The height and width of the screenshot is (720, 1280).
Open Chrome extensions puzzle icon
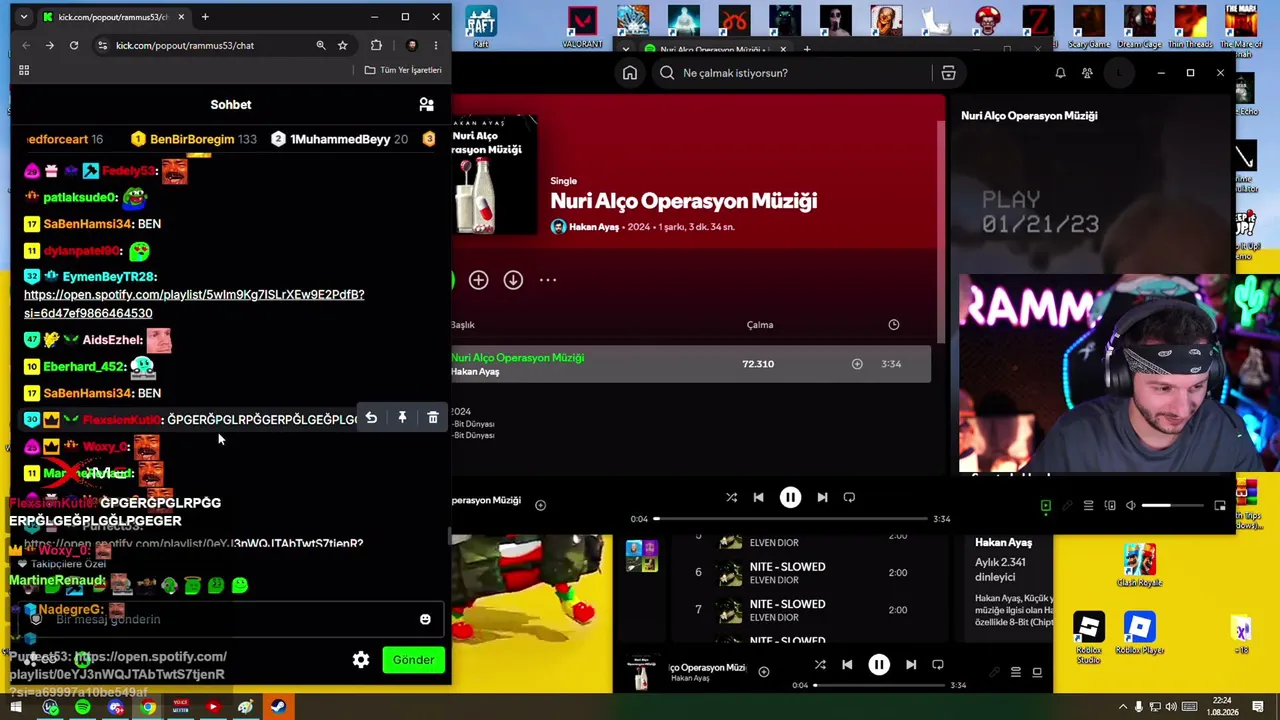(x=376, y=45)
